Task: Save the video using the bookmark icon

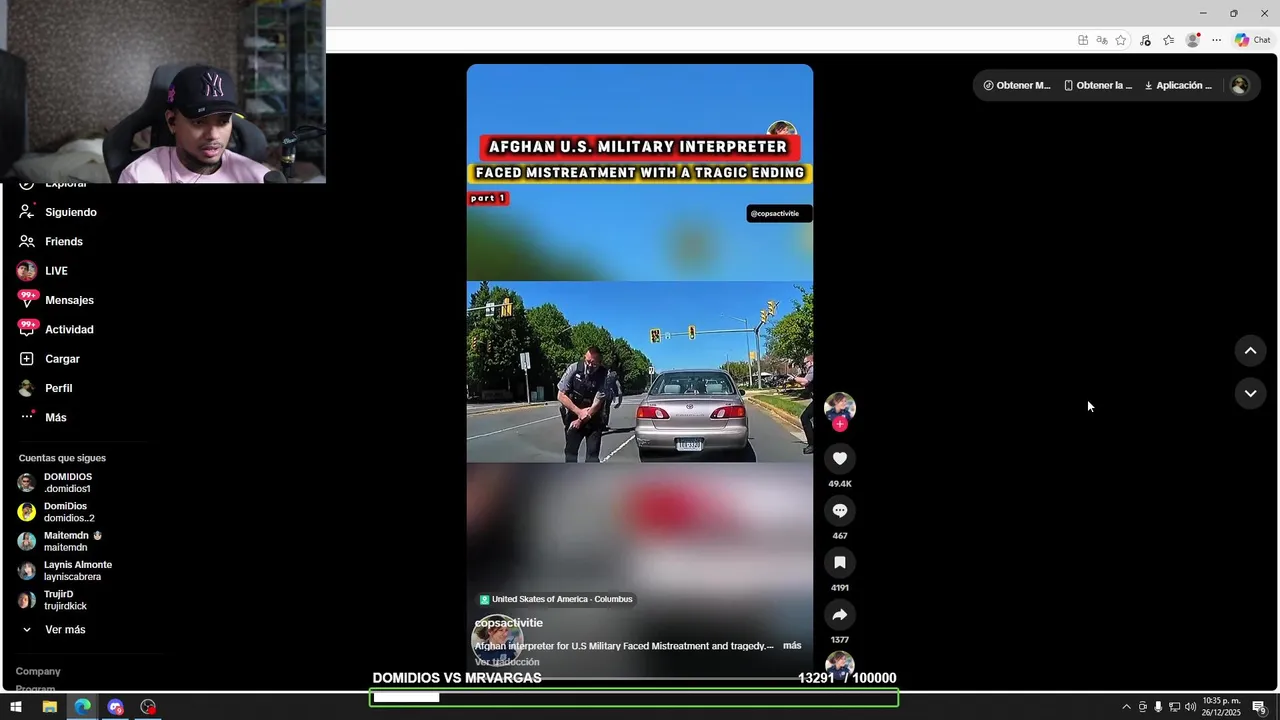Action: click(840, 562)
